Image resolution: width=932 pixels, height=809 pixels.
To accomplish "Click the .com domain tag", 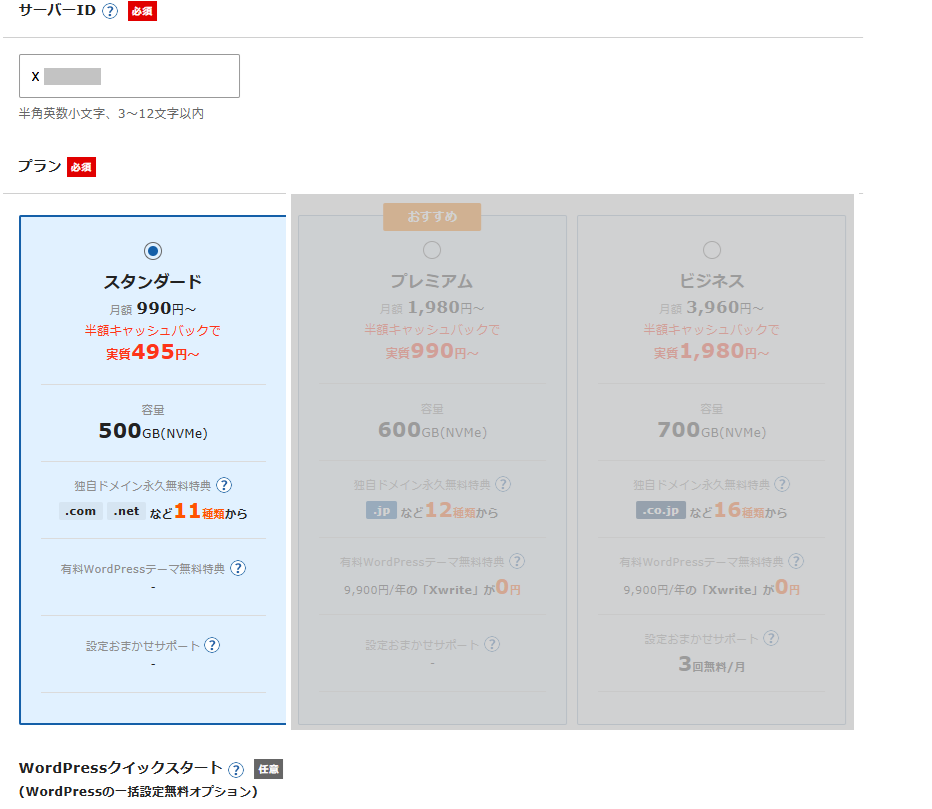I will click(x=81, y=511).
